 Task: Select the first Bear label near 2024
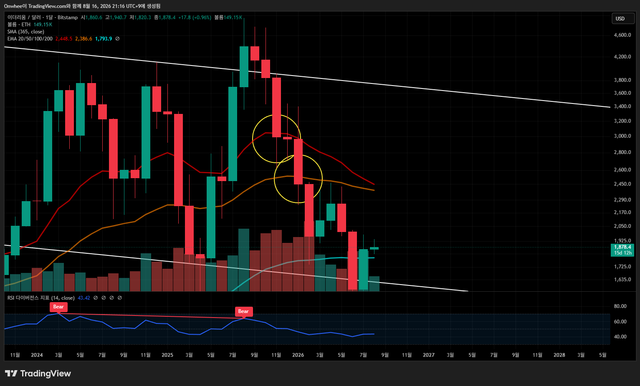[58, 307]
